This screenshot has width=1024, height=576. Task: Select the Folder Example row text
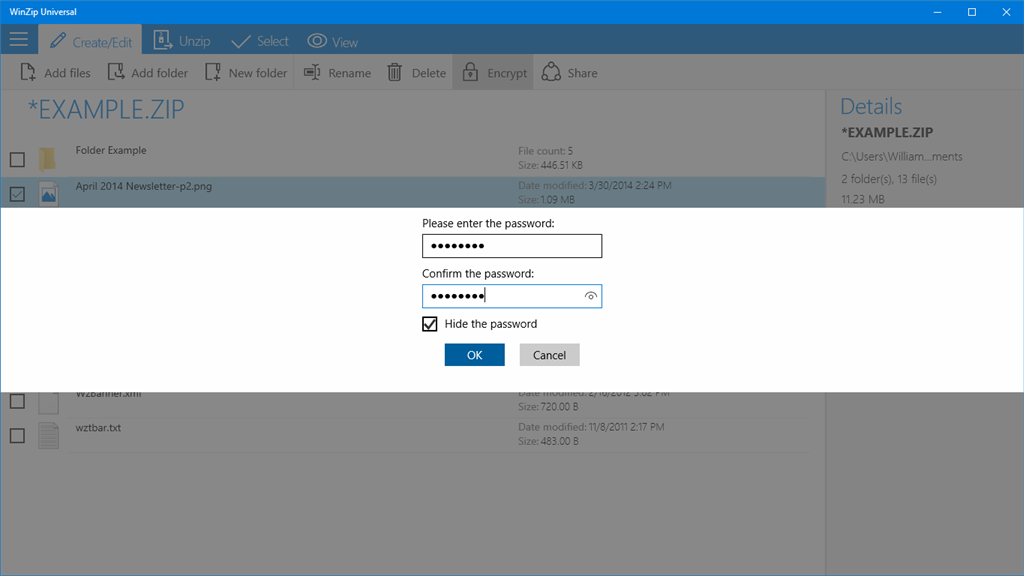111,150
